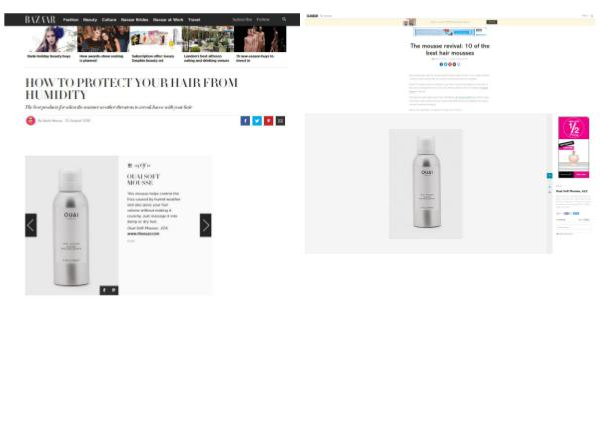Open the Travel menu item
The height and width of the screenshot is (424, 600).
click(194, 20)
